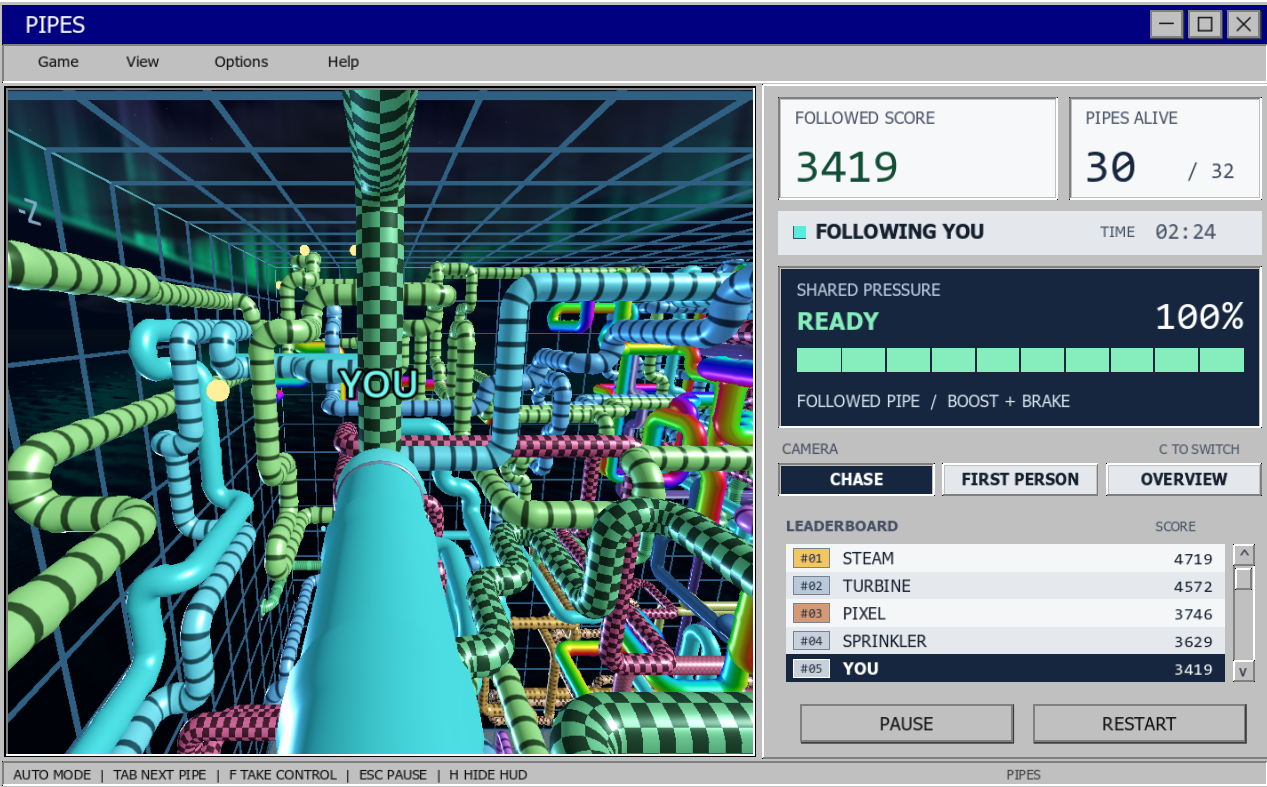Viewport: 1267px width, 787px height.
Task: Click the #01 gold rank badge
Action: click(x=811, y=559)
